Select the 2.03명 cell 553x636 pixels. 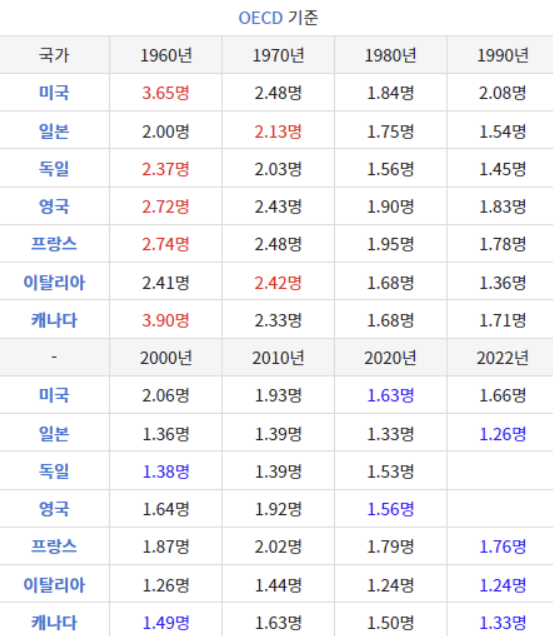pyautogui.click(x=278, y=169)
